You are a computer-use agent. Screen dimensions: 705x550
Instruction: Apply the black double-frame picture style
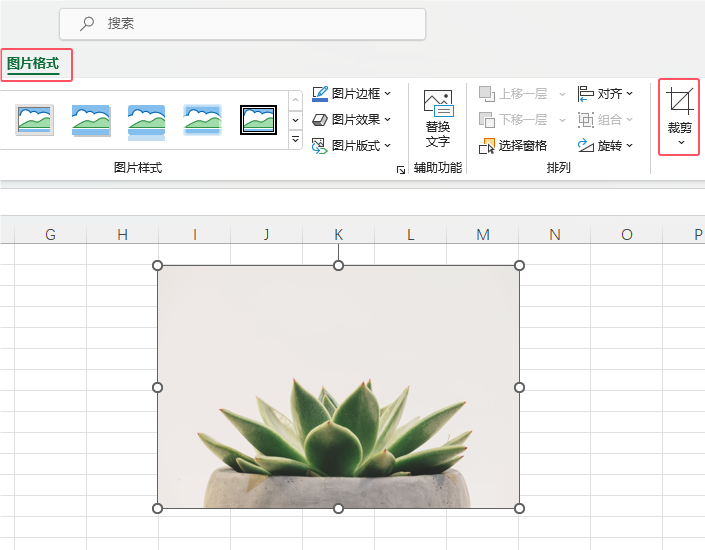tap(258, 120)
